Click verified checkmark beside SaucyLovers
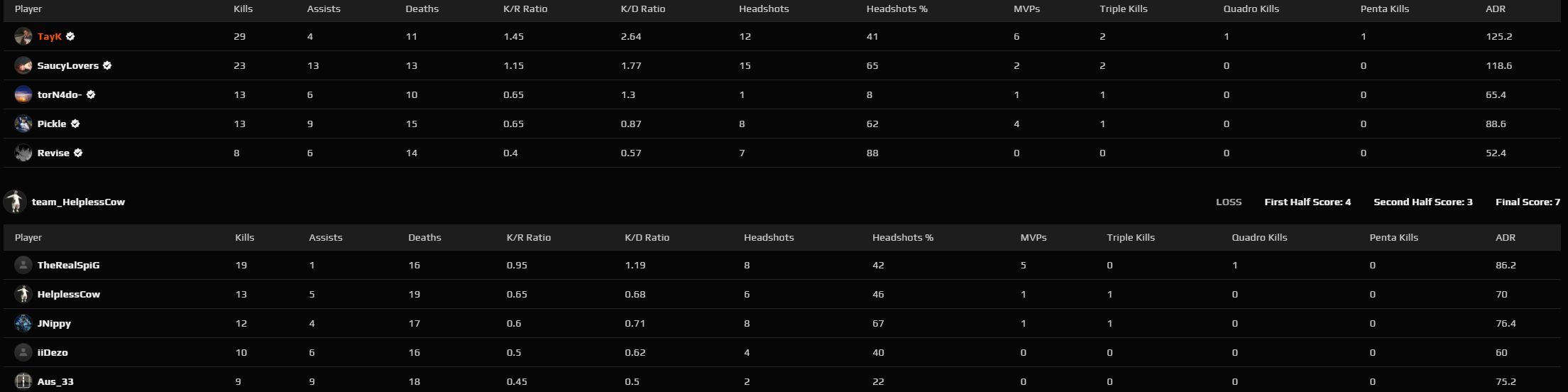 pos(107,65)
